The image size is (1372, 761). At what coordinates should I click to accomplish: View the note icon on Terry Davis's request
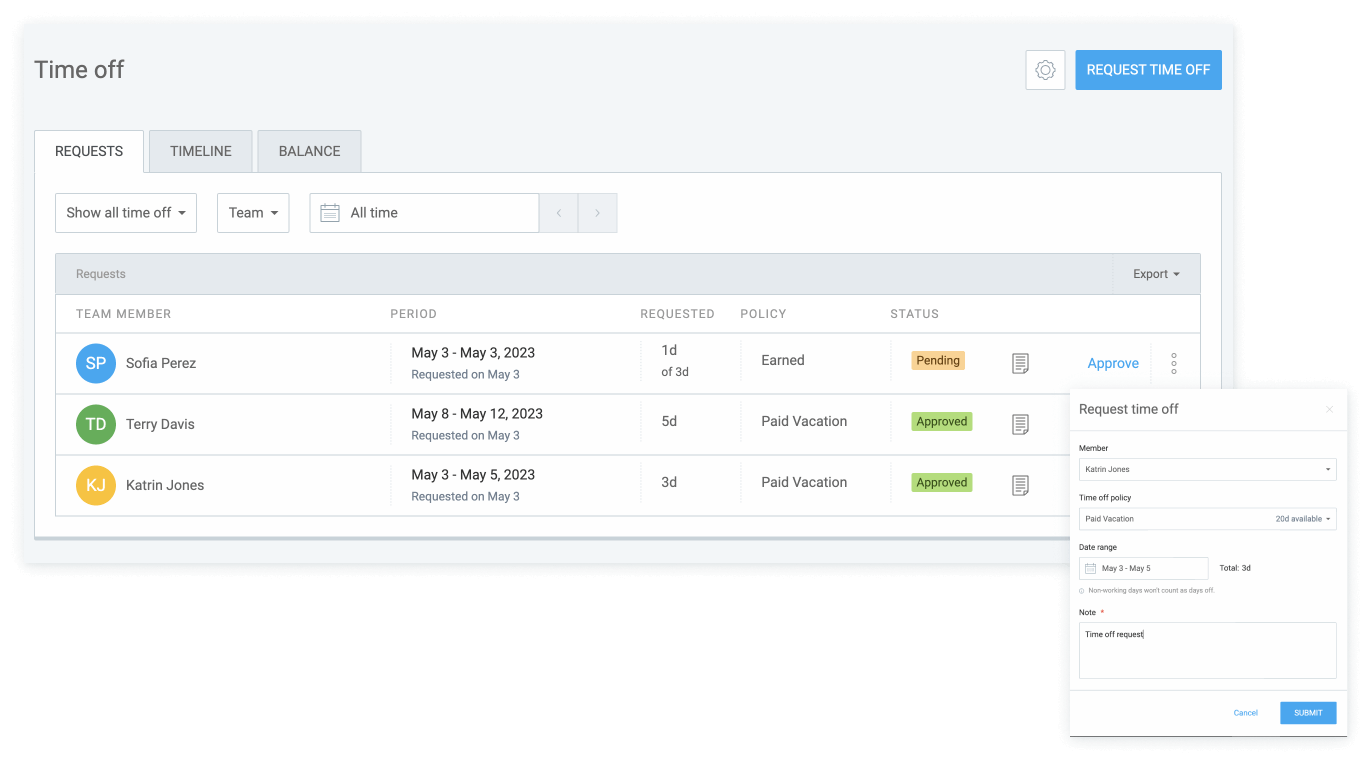tap(1020, 424)
